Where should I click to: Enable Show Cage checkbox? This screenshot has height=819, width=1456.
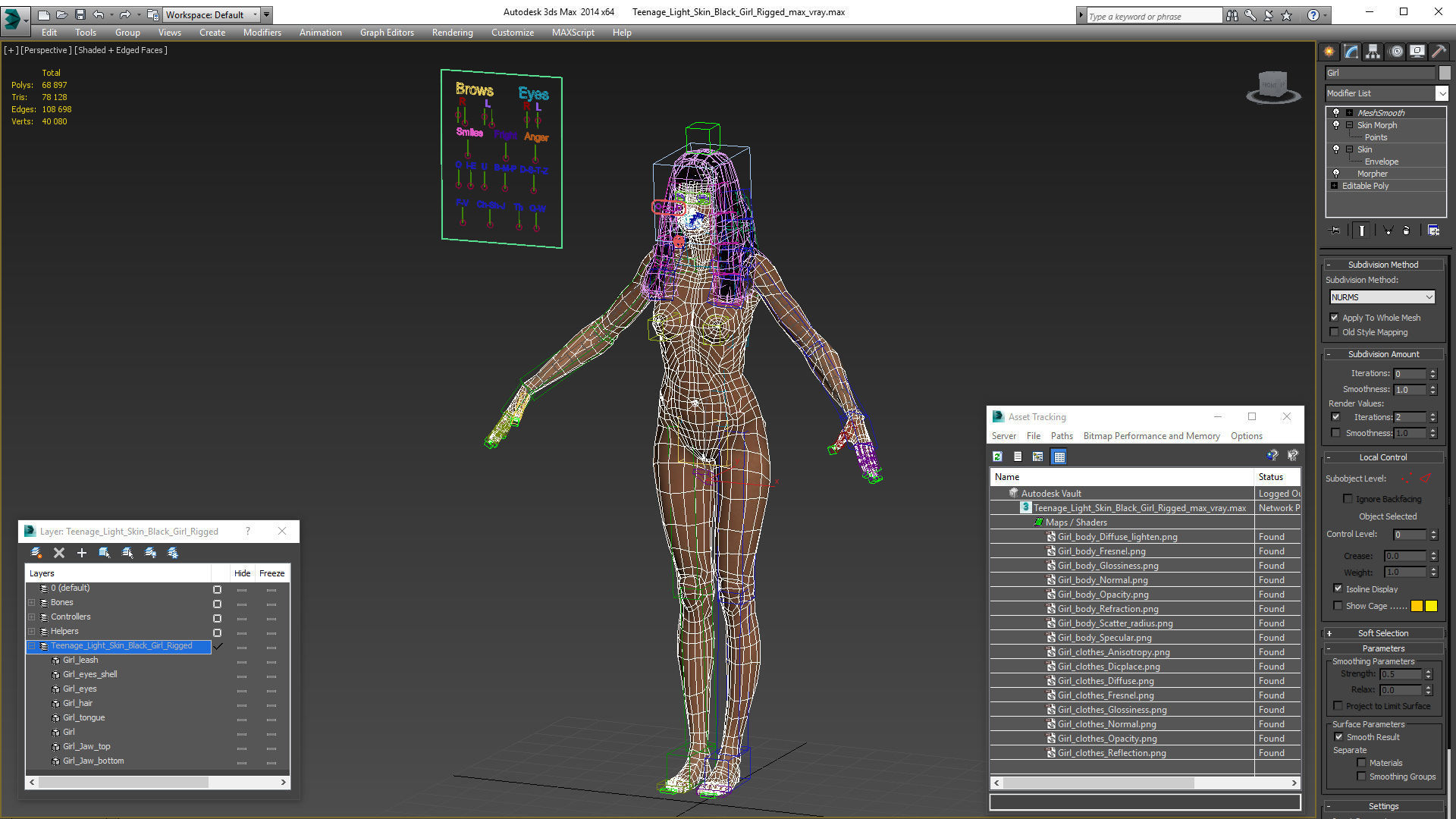(1338, 606)
